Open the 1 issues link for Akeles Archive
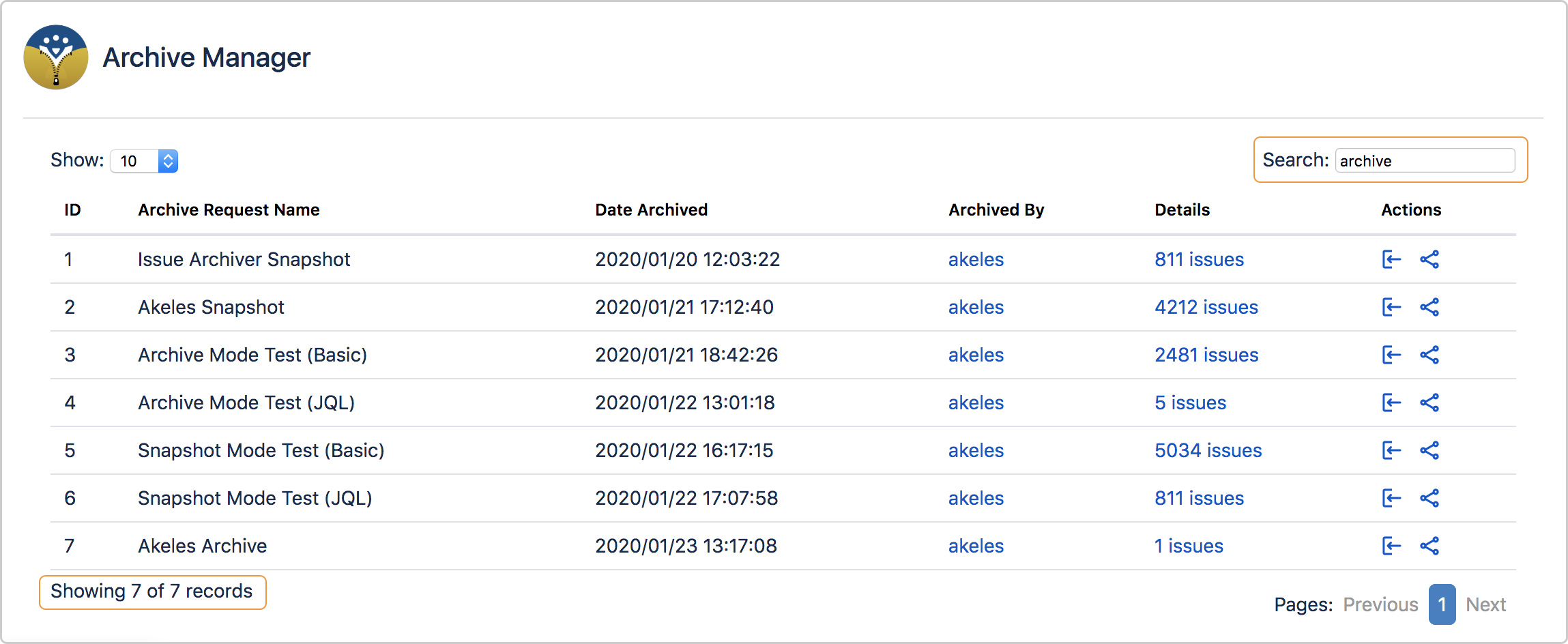 (x=1189, y=546)
